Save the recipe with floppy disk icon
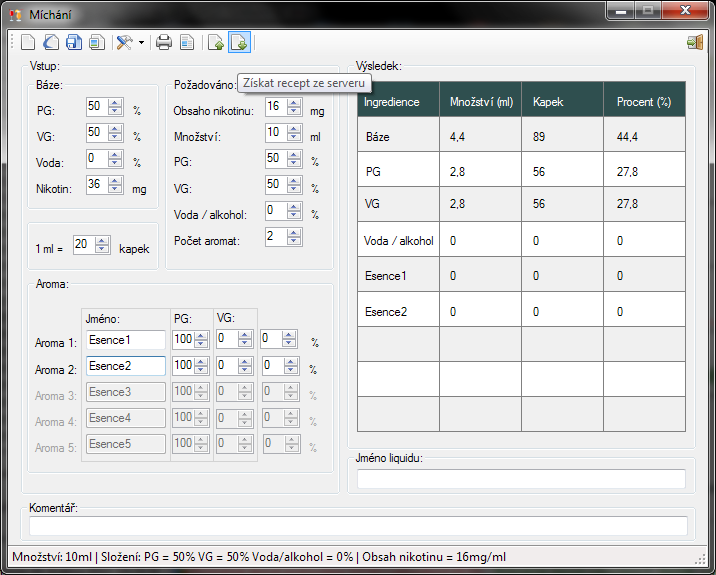 point(74,42)
